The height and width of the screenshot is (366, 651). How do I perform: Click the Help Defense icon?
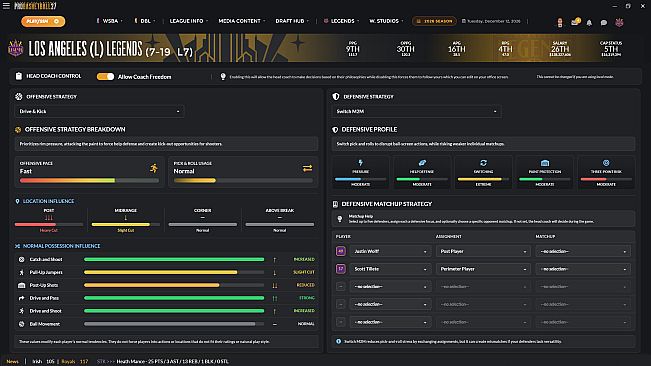coord(422,163)
